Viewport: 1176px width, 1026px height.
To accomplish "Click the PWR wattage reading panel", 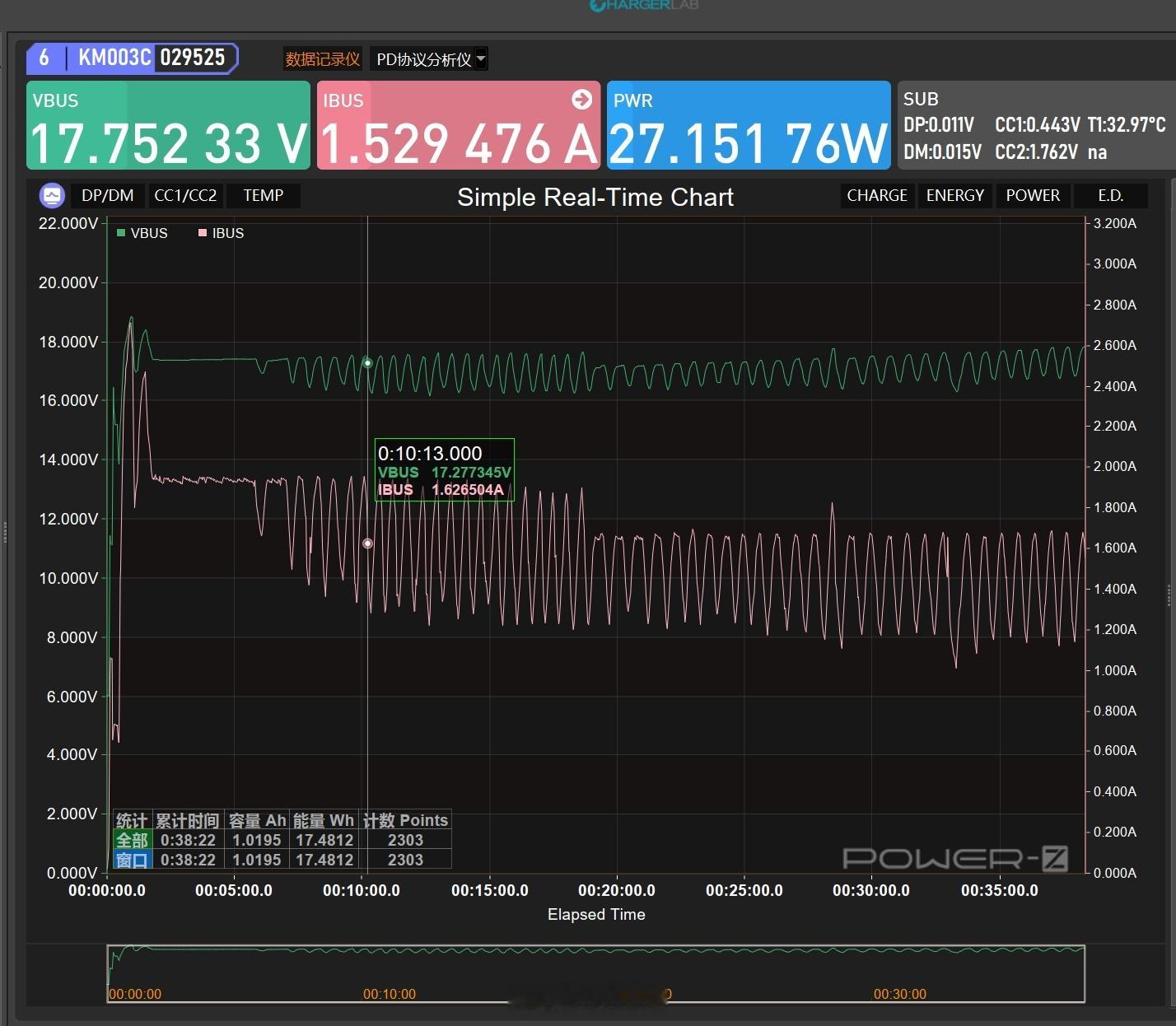I will 749,125.
